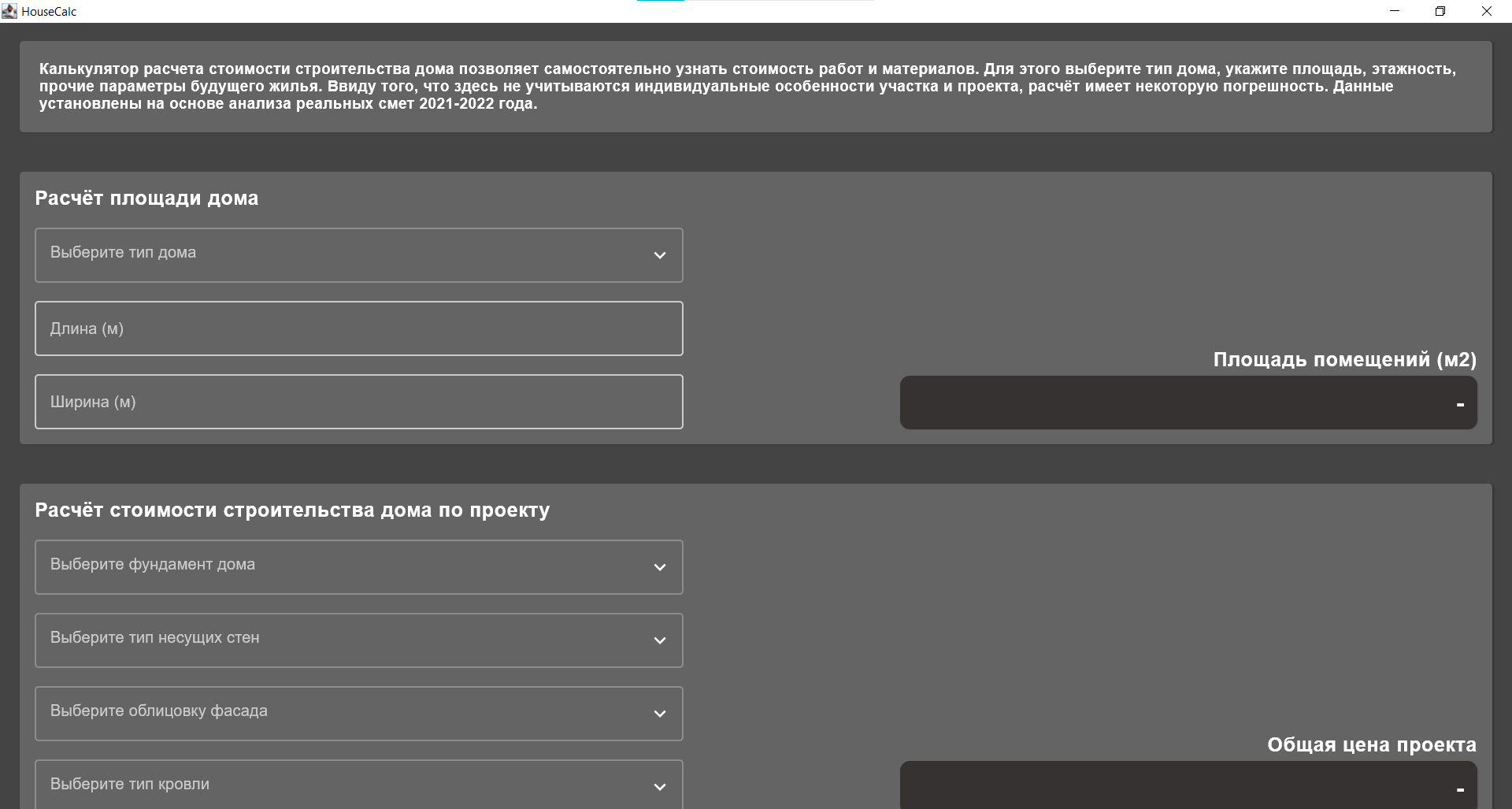Click the "Ширина (м)" input field
The image size is (1512, 809).
click(x=358, y=402)
